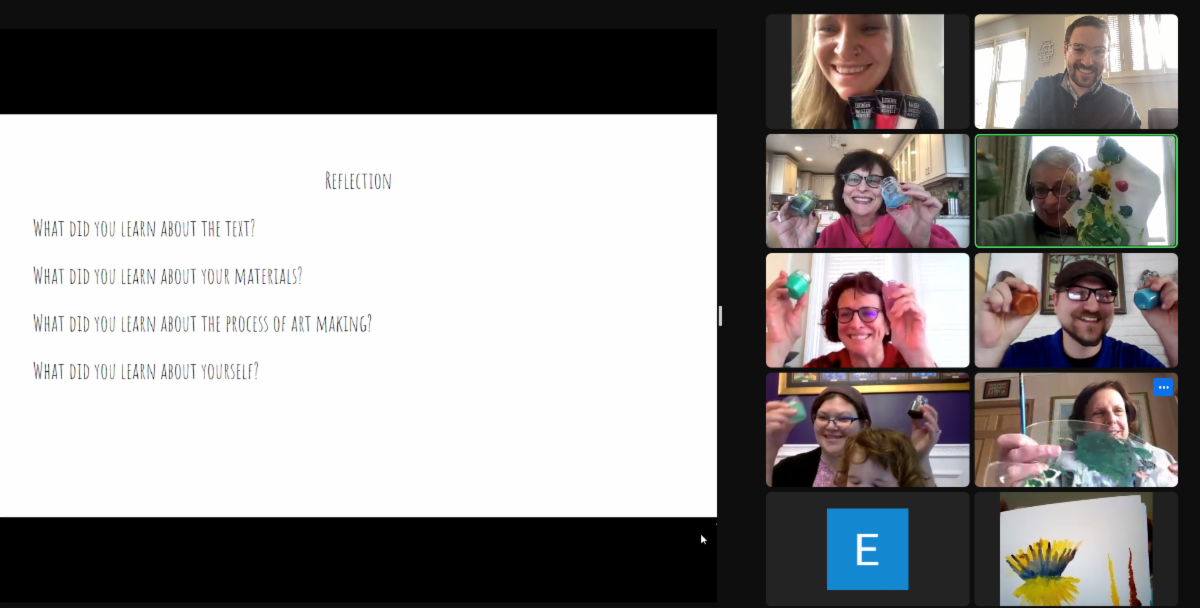1200x608 pixels.
Task: Click the divider handle between slide and gallery
Action: (720, 316)
